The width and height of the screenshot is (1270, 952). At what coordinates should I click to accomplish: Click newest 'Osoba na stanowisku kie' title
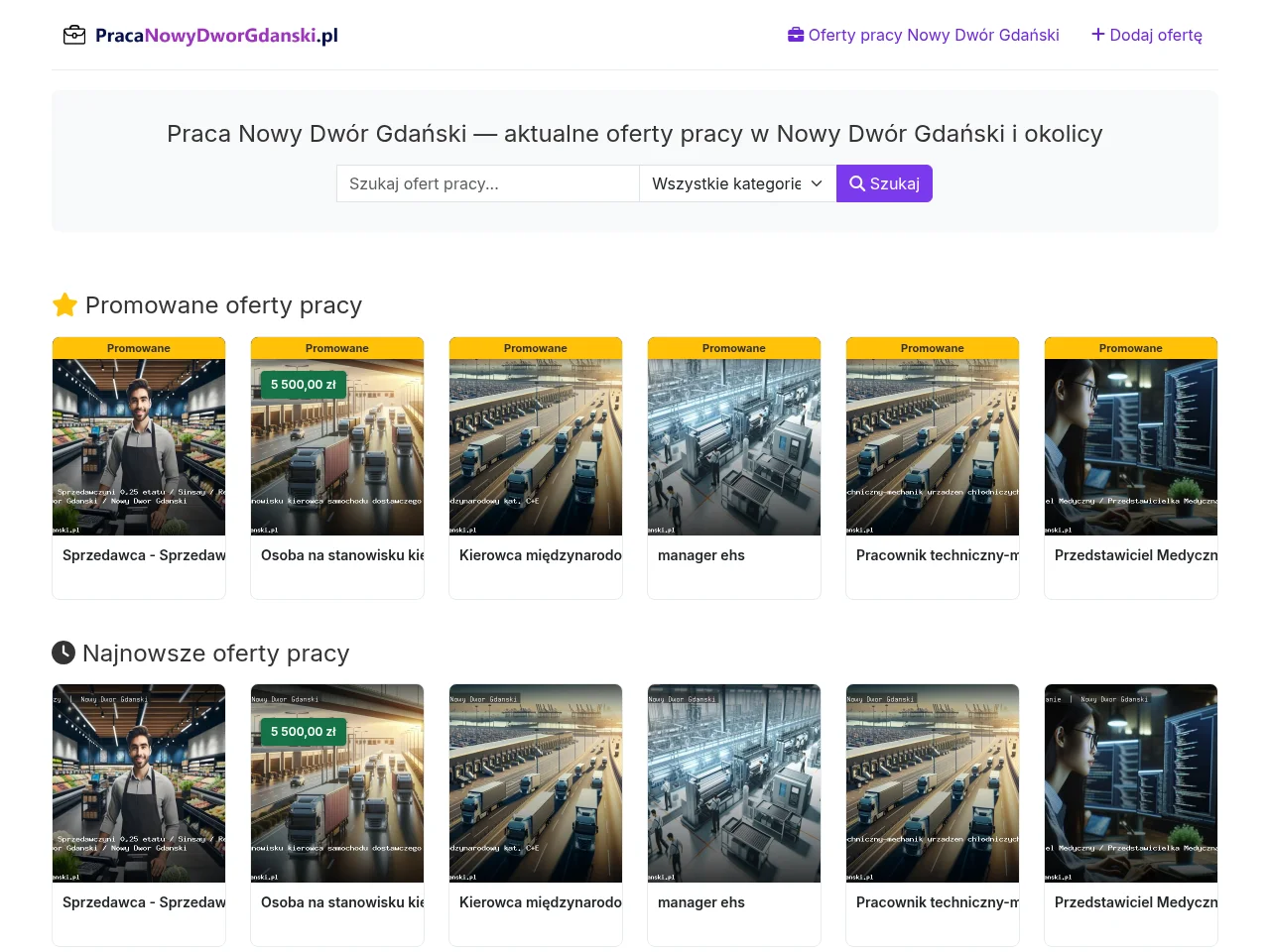pos(342,902)
